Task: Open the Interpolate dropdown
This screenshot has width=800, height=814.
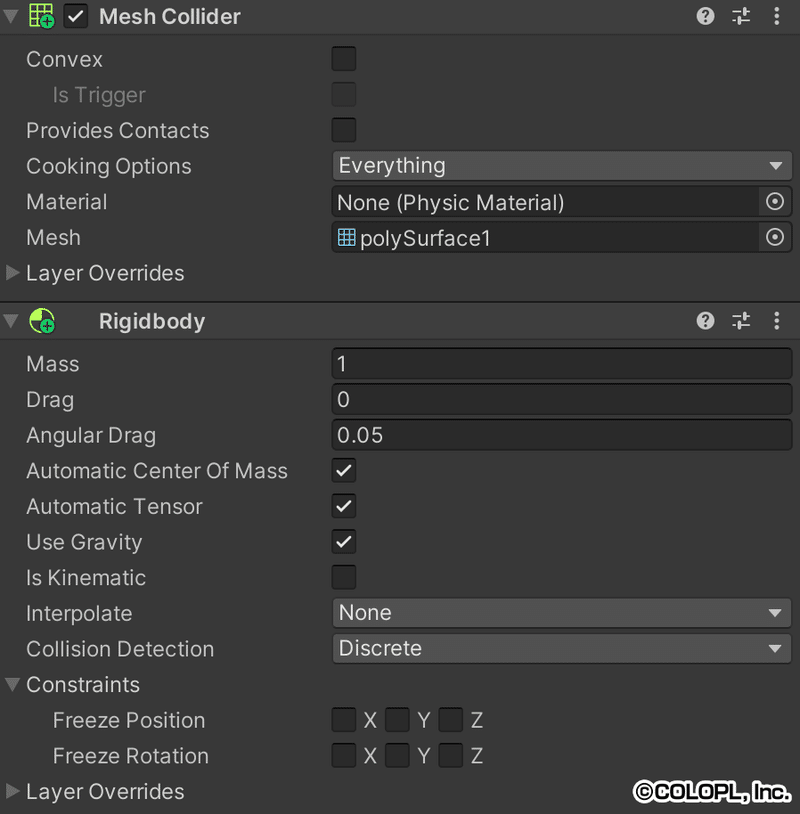Action: pos(561,613)
